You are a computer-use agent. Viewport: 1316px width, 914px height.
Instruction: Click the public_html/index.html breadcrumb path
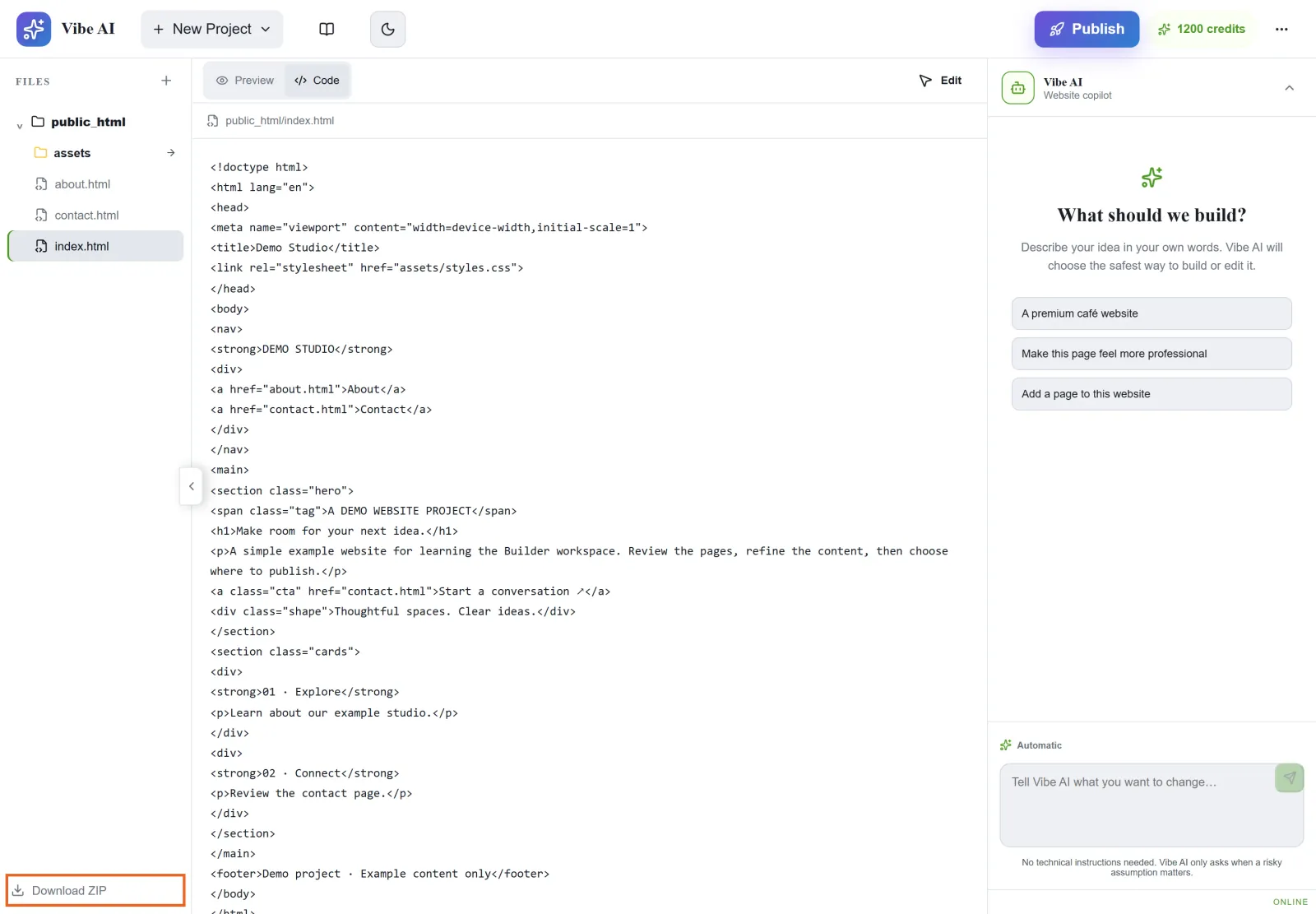pos(280,121)
